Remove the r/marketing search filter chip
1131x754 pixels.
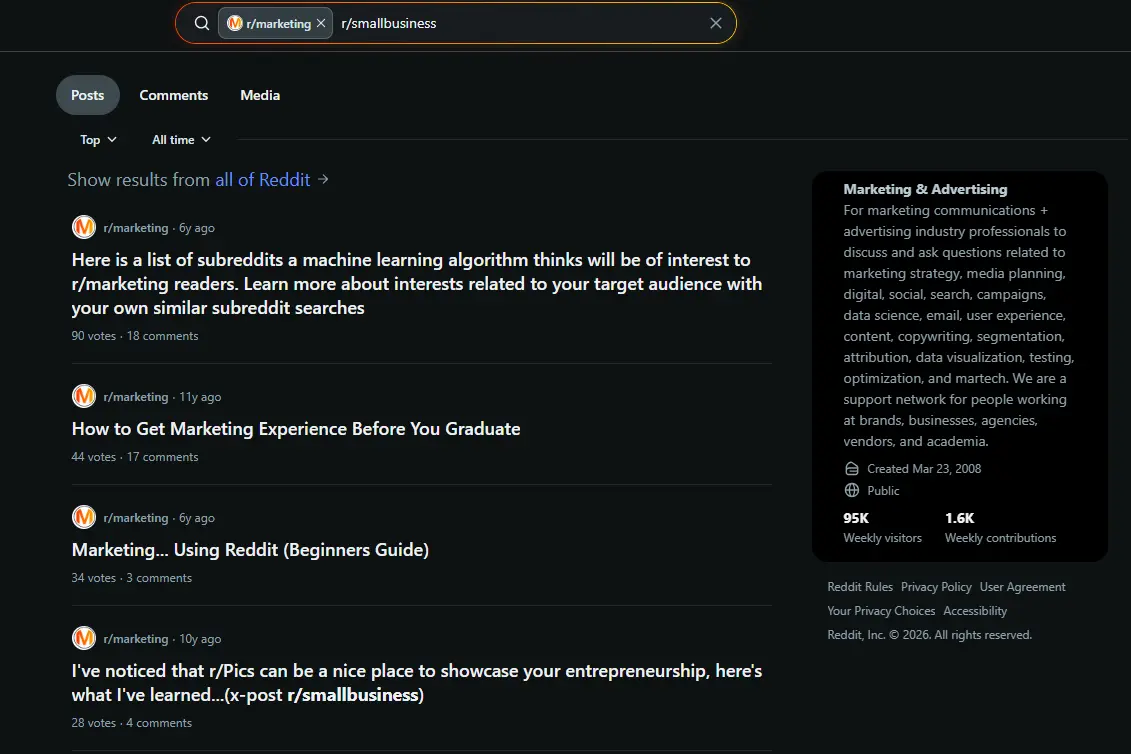coord(321,23)
